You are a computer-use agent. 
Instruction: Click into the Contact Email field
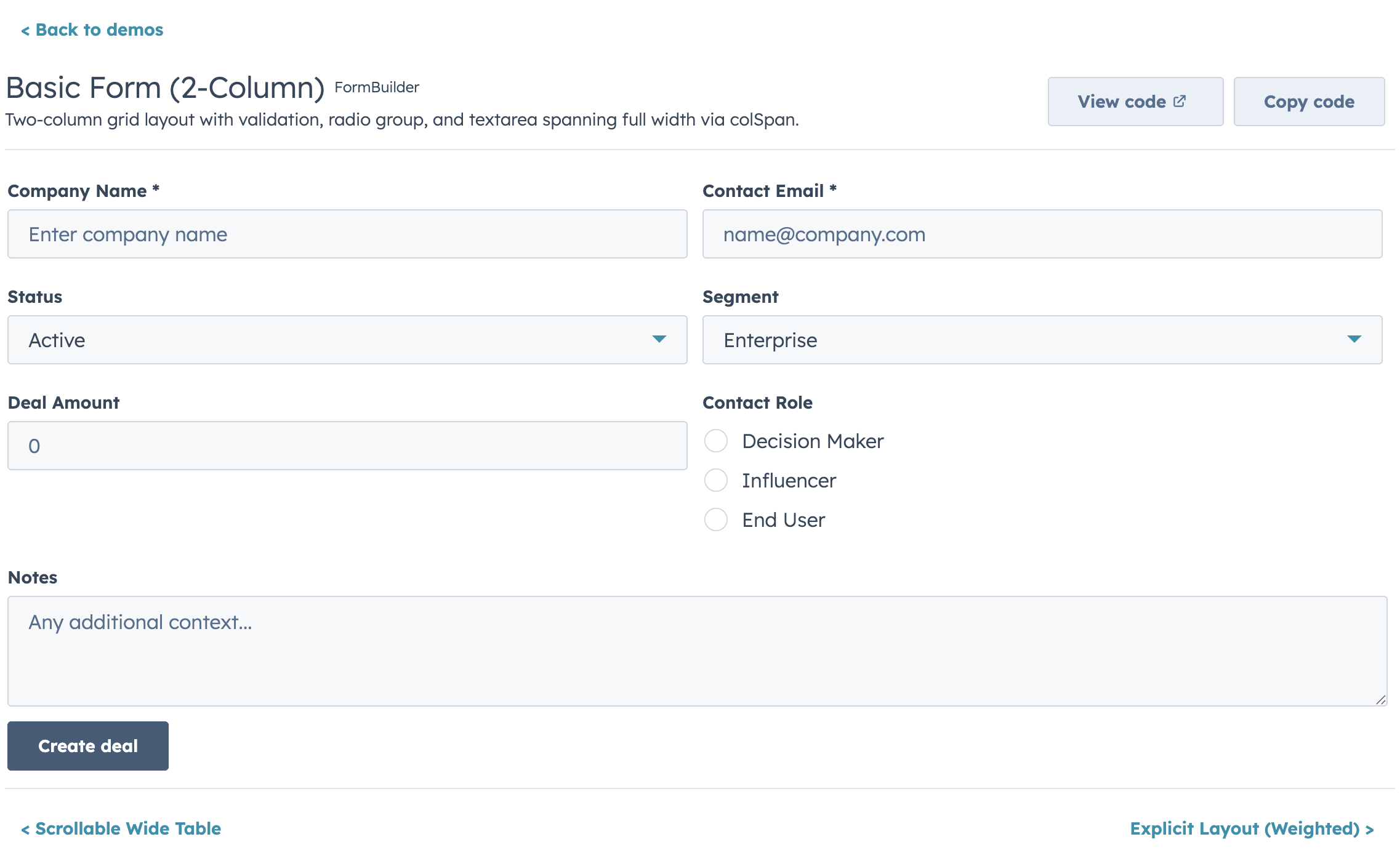[x=1042, y=234]
